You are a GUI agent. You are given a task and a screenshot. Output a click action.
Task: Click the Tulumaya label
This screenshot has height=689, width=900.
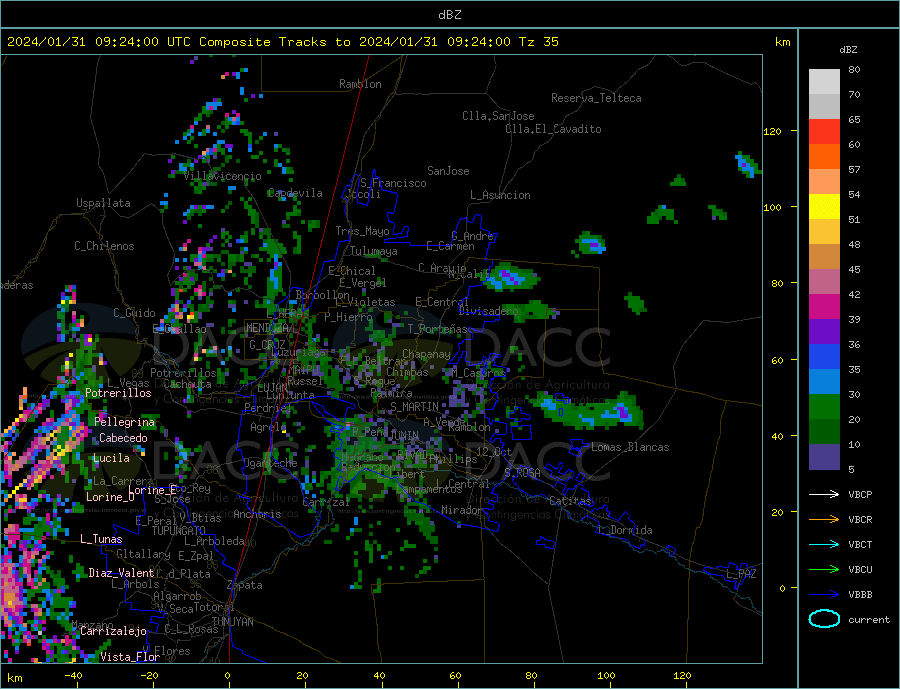point(374,251)
